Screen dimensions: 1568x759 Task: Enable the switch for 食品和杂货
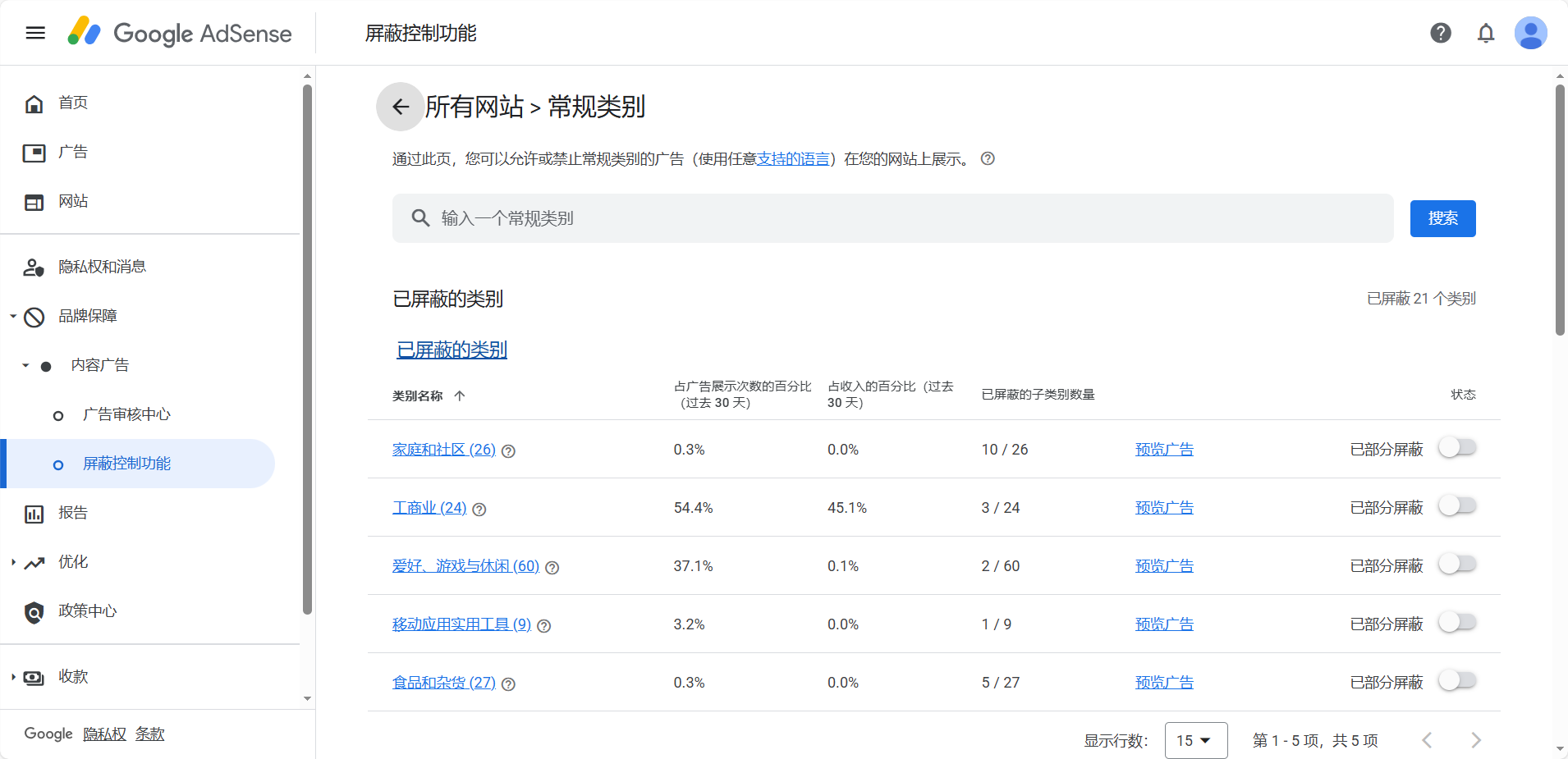(1457, 680)
